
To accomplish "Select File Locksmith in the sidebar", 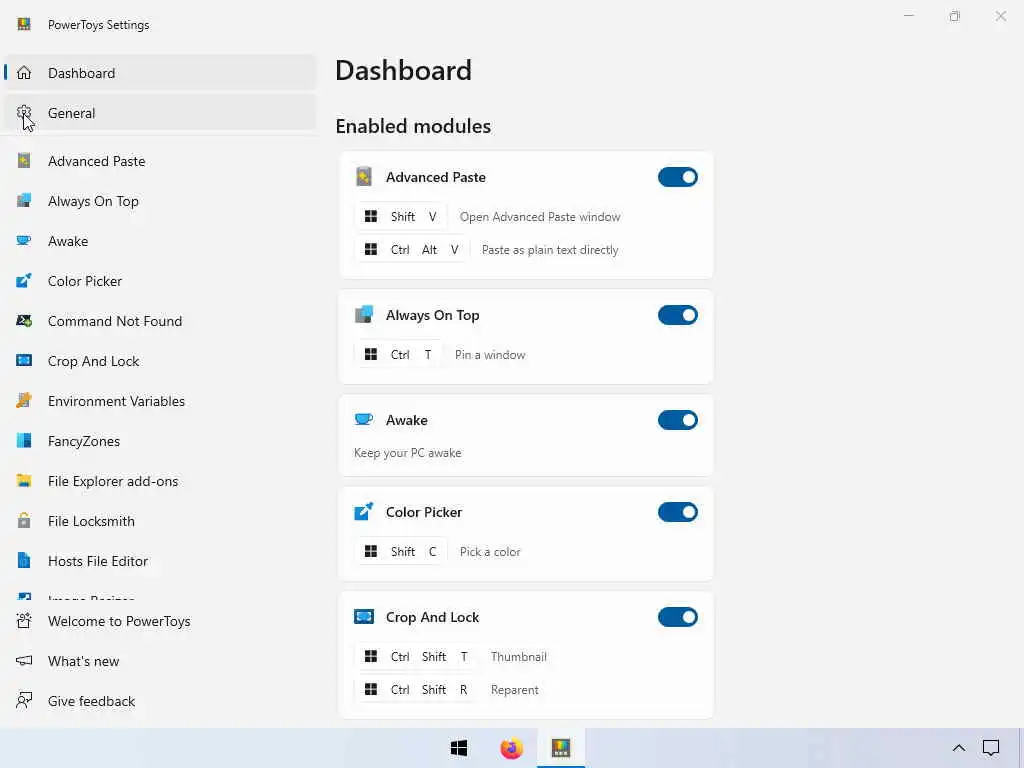I will 160,521.
